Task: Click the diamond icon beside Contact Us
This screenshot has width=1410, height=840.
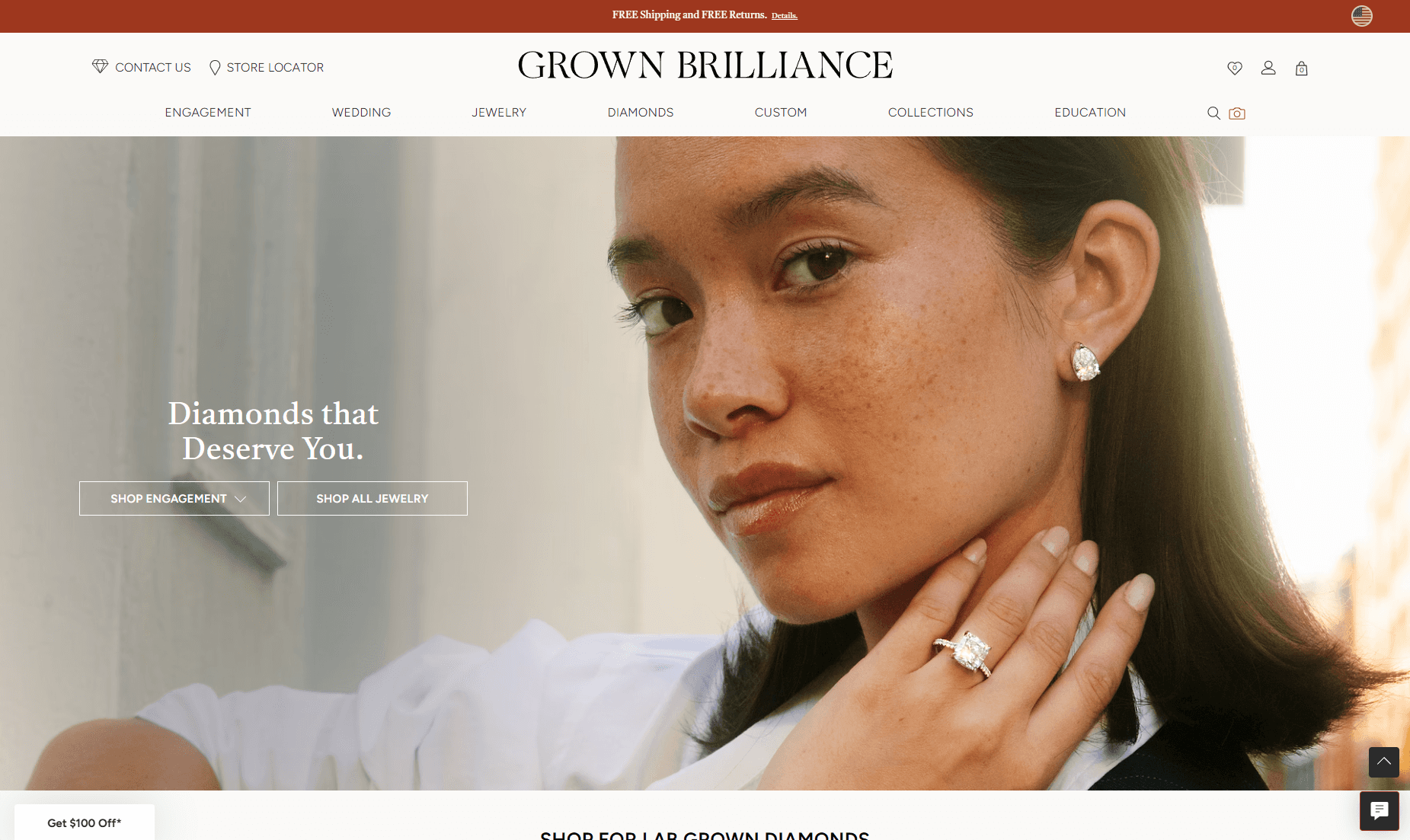Action: [100, 66]
